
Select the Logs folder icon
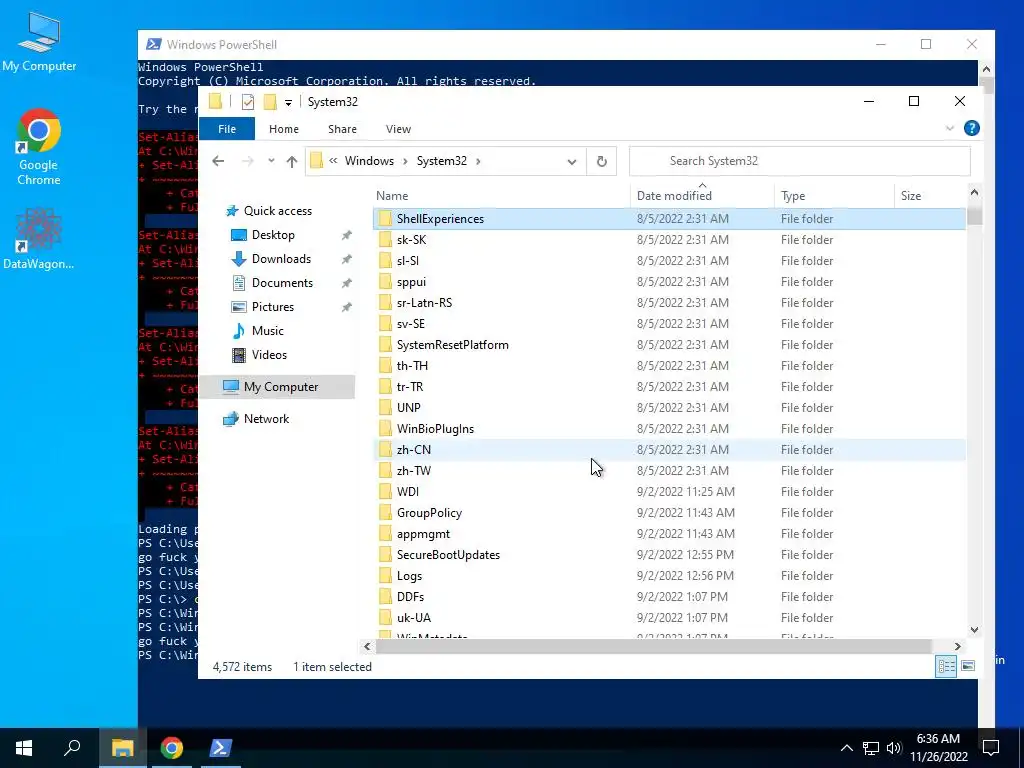(385, 576)
